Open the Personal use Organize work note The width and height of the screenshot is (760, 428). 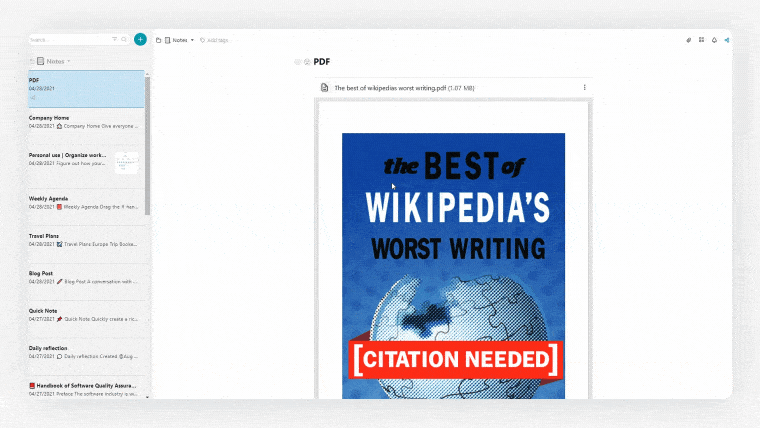pos(86,167)
